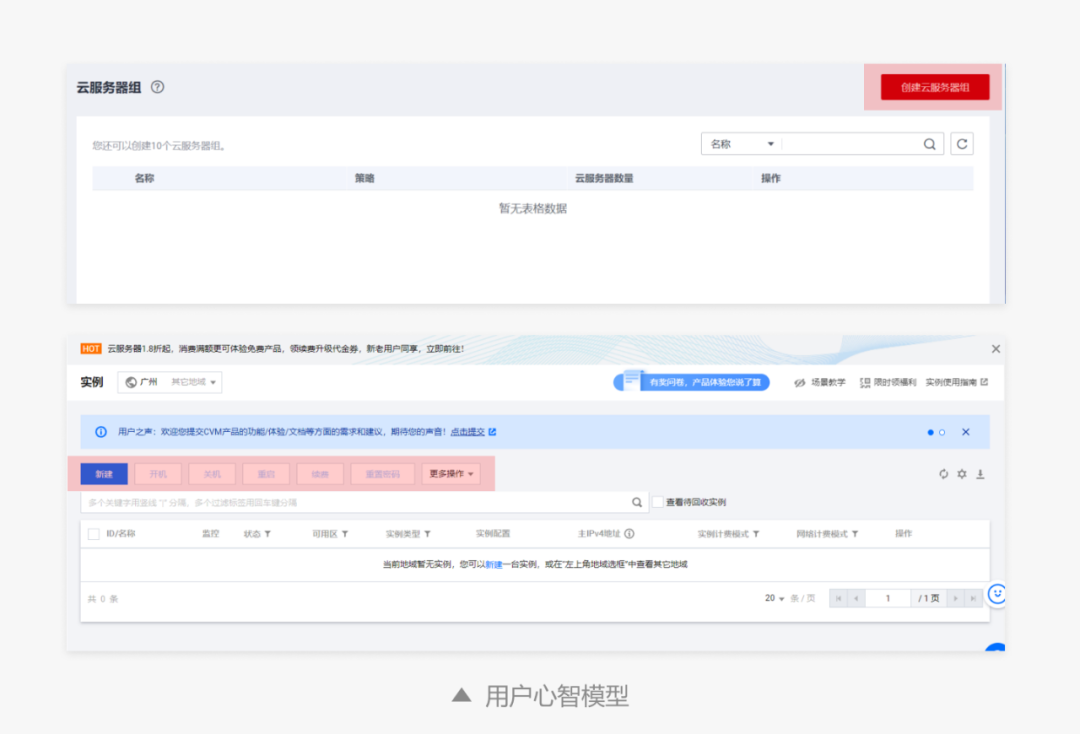Go to next page of instances
This screenshot has width=1080, height=734.
[x=955, y=598]
